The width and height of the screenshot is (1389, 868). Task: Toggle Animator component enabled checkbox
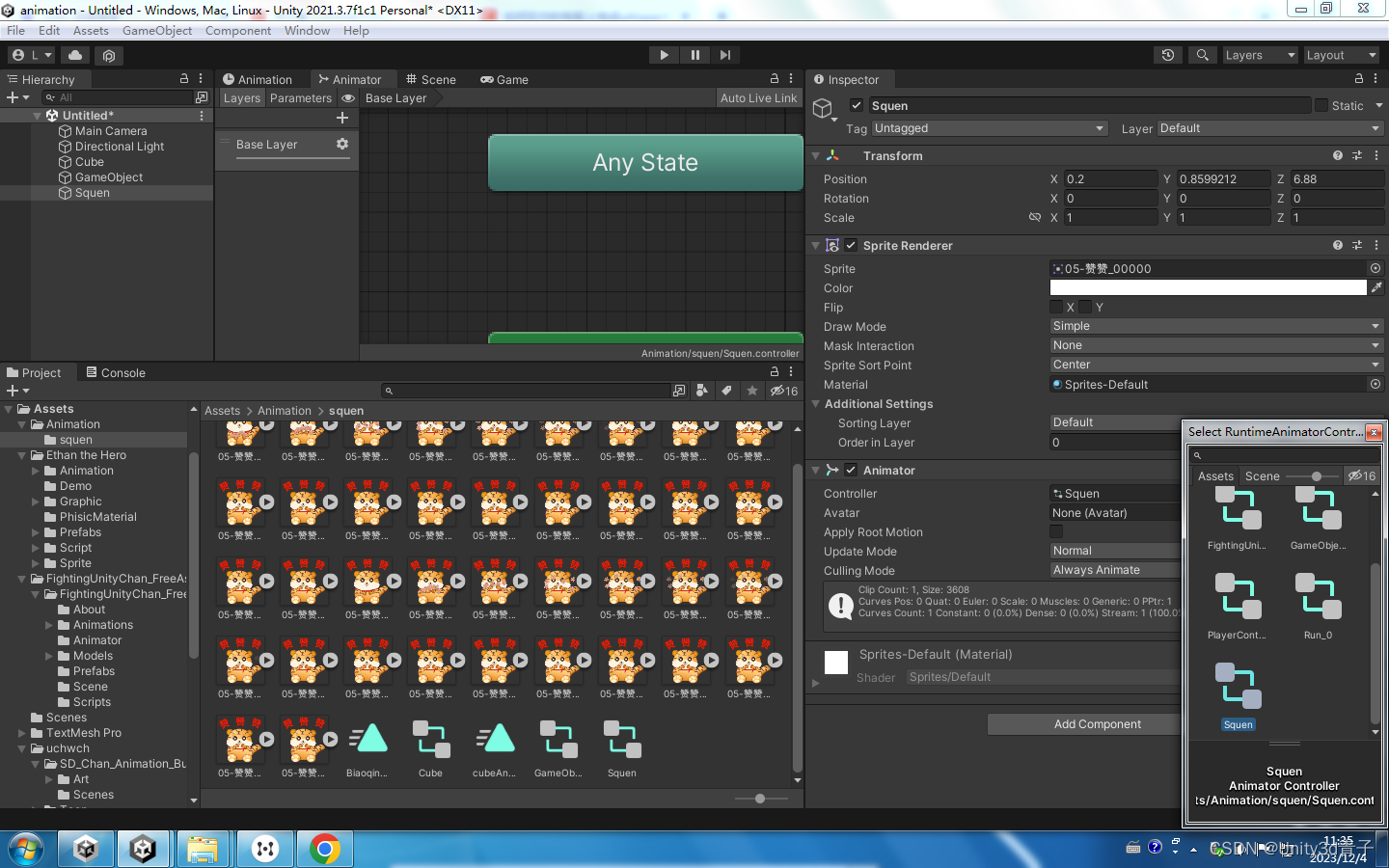click(x=851, y=470)
